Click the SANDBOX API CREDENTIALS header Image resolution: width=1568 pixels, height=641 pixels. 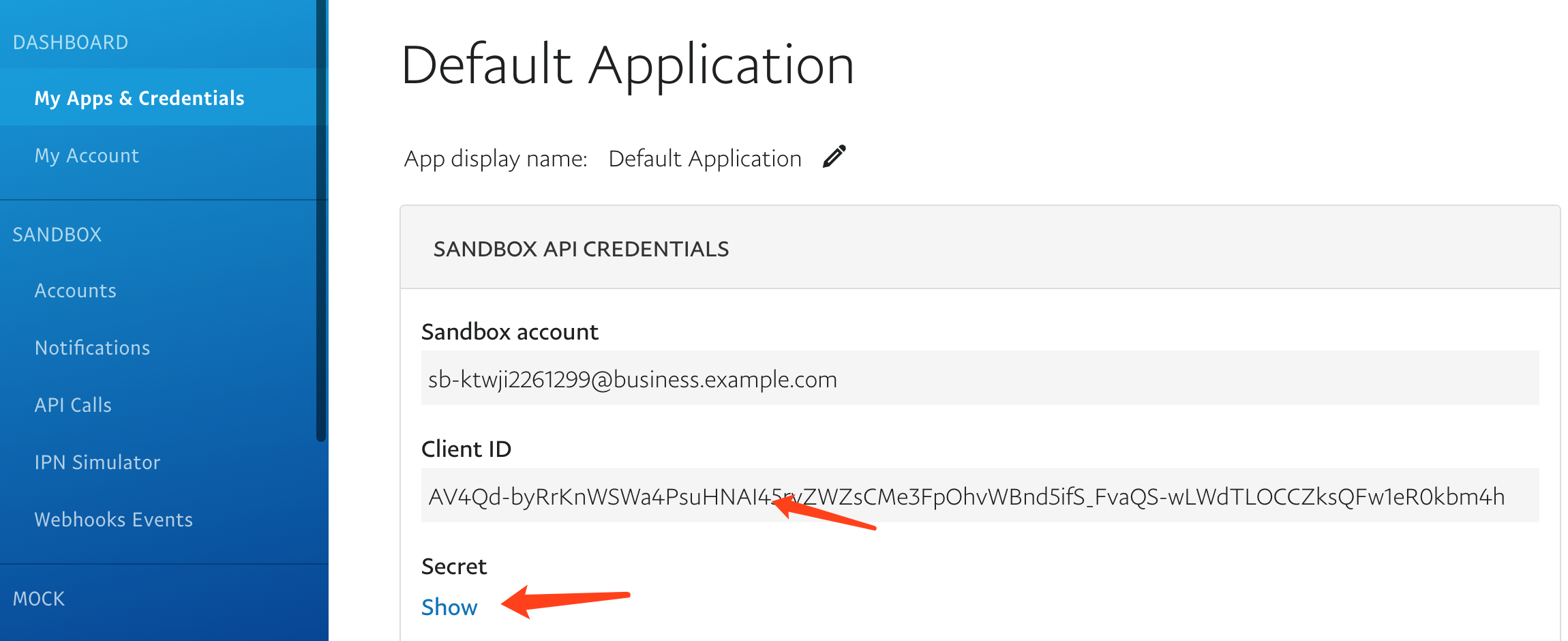coord(581,249)
